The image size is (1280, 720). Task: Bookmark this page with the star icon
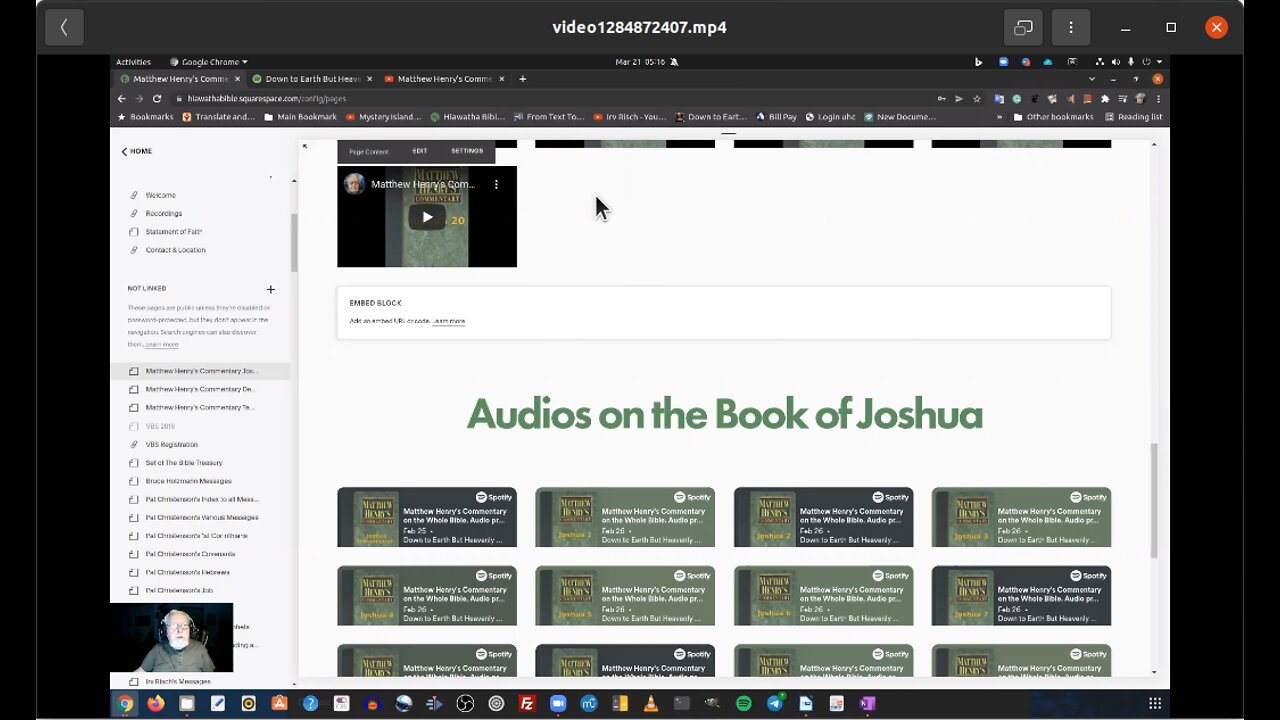(x=977, y=99)
